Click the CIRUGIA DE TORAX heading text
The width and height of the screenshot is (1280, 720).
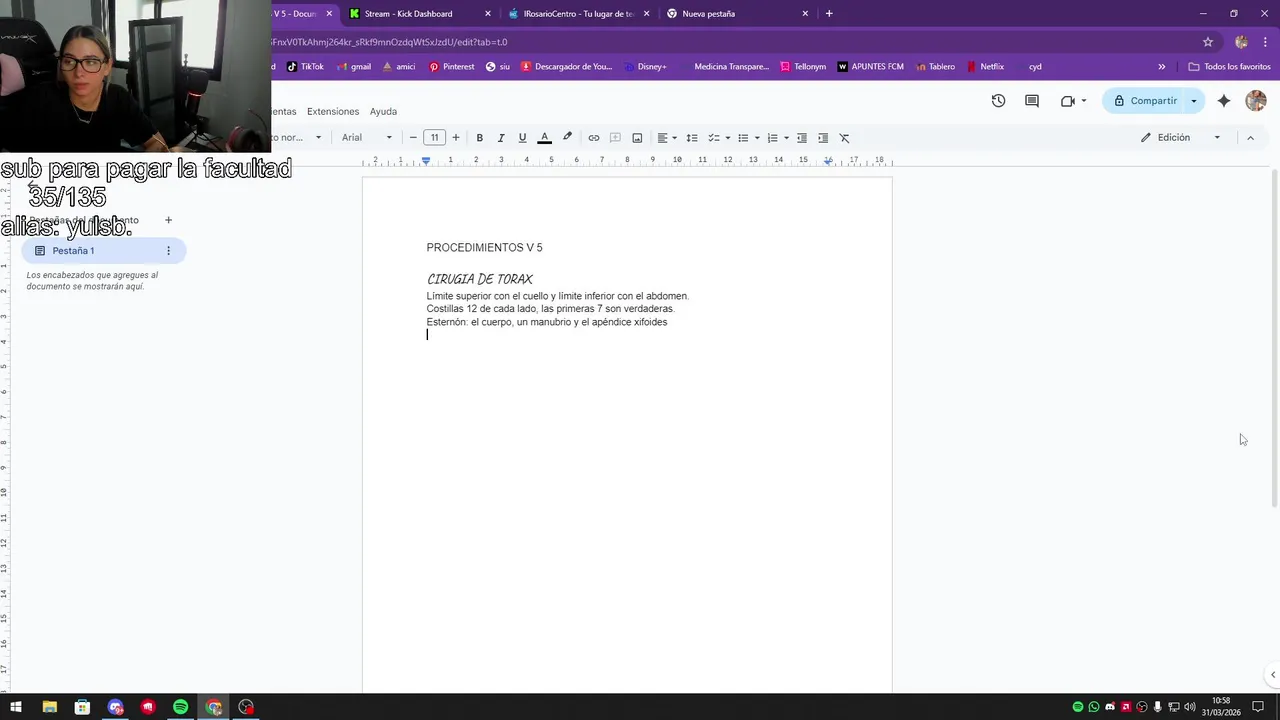pyautogui.click(x=480, y=279)
